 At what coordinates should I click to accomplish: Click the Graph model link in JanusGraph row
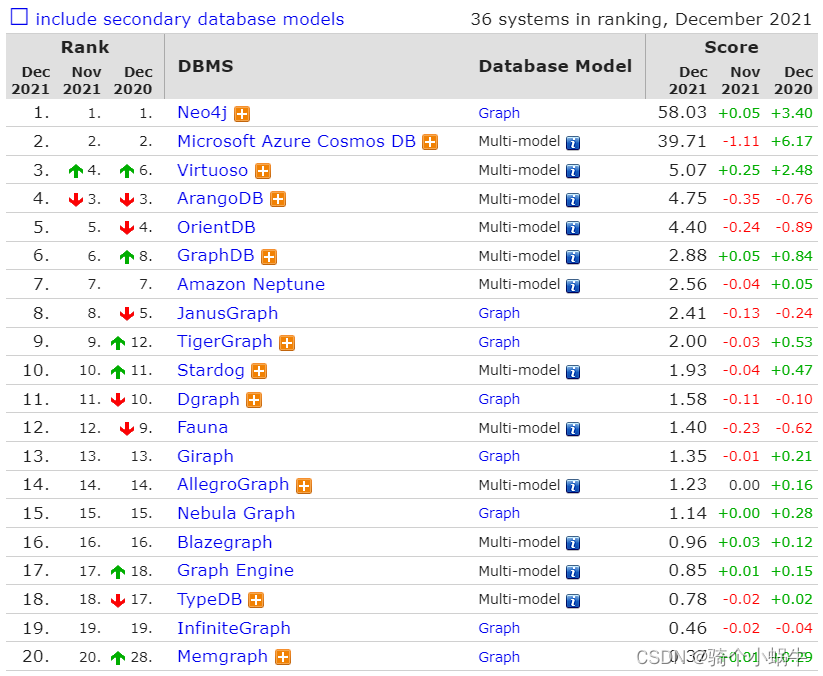[x=499, y=313]
